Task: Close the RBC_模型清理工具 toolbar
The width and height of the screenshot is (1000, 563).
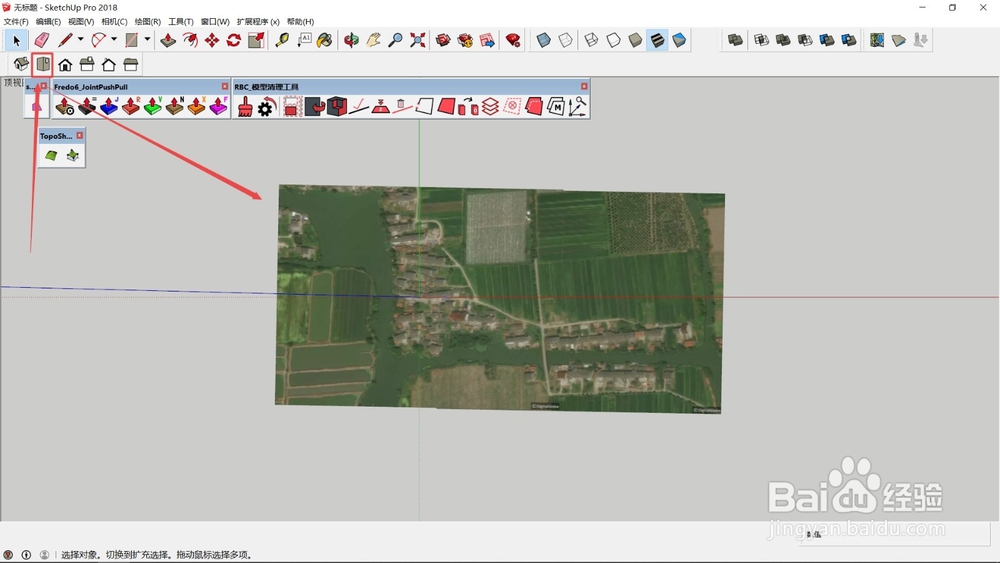Action: [584, 86]
